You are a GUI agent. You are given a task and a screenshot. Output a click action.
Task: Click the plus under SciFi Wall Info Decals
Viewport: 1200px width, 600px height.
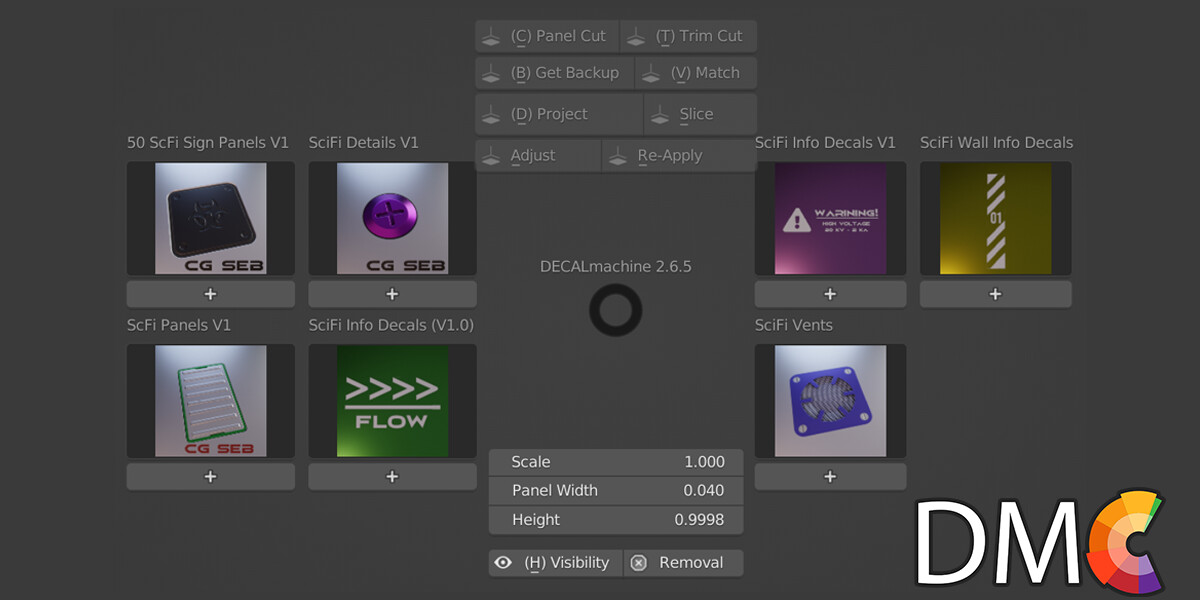click(994, 293)
